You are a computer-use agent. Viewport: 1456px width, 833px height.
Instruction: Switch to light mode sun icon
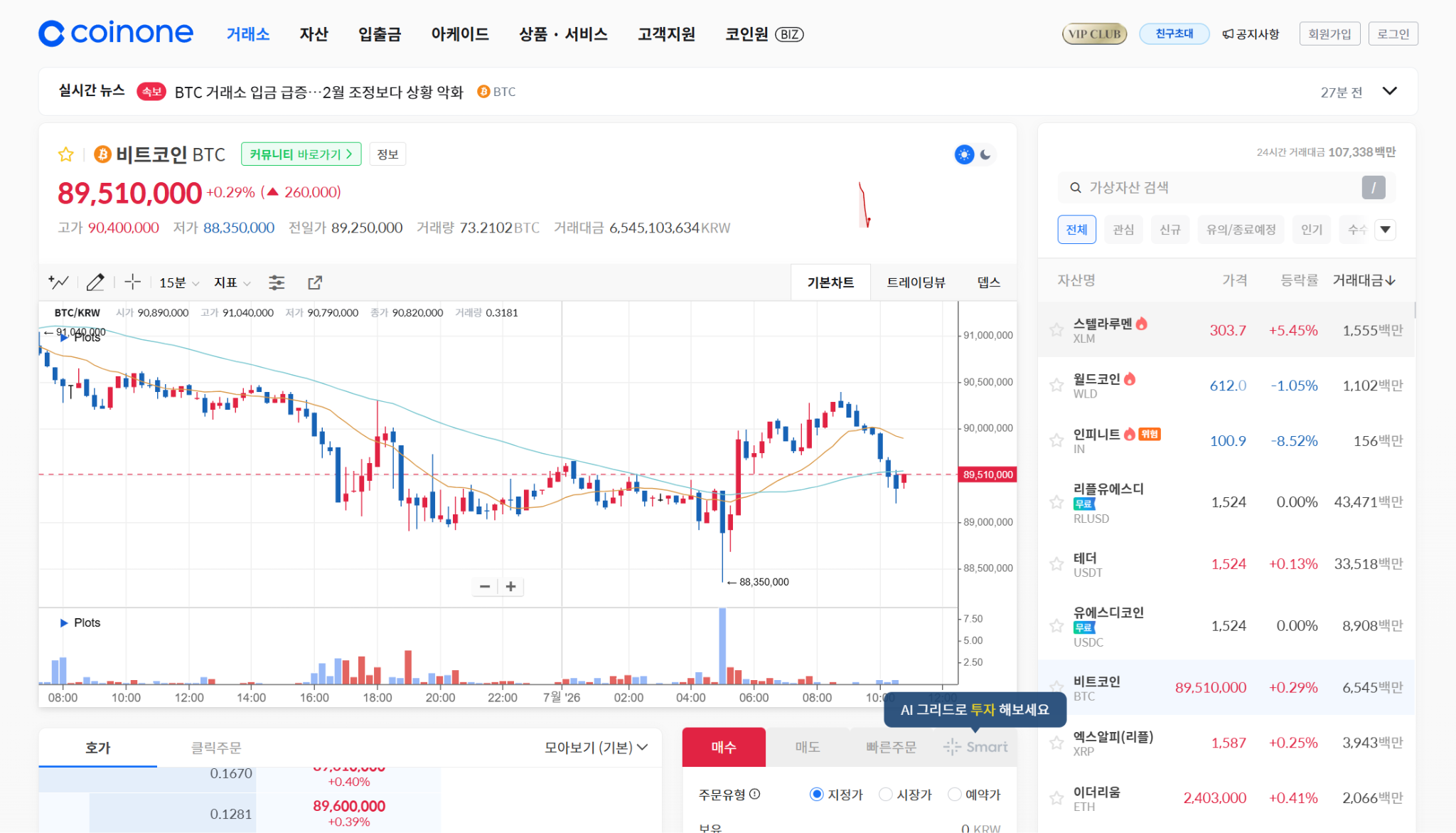tap(964, 154)
